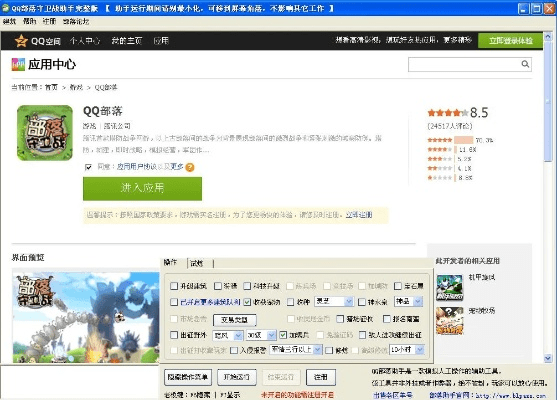The width and height of the screenshot is (557, 400).
Task: Click the scrollbar up arrow
Action: [548, 36]
